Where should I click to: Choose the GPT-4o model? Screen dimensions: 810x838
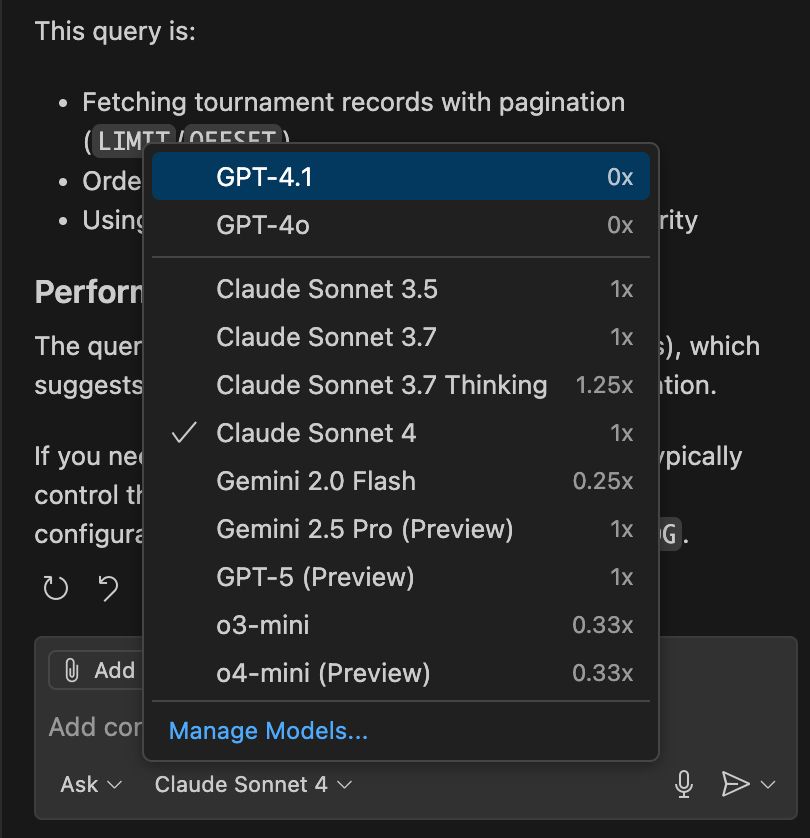(x=401, y=224)
